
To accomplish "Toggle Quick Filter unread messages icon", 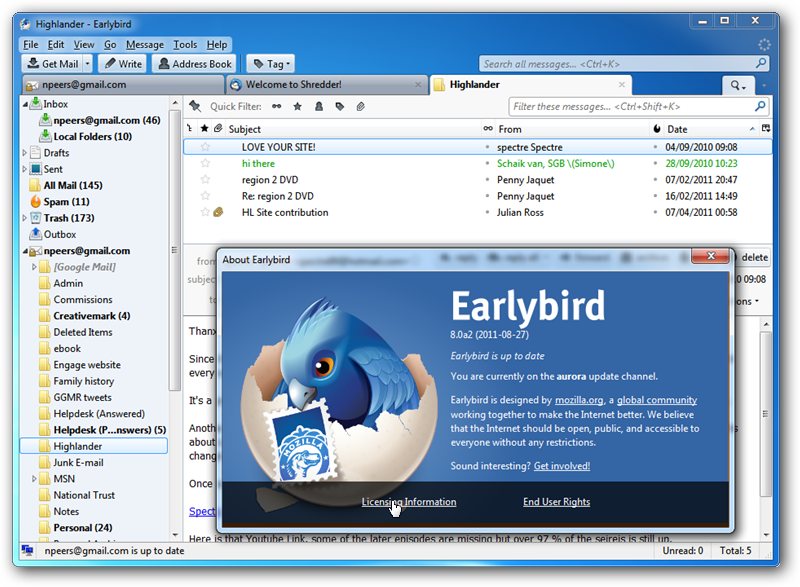I will [x=277, y=106].
